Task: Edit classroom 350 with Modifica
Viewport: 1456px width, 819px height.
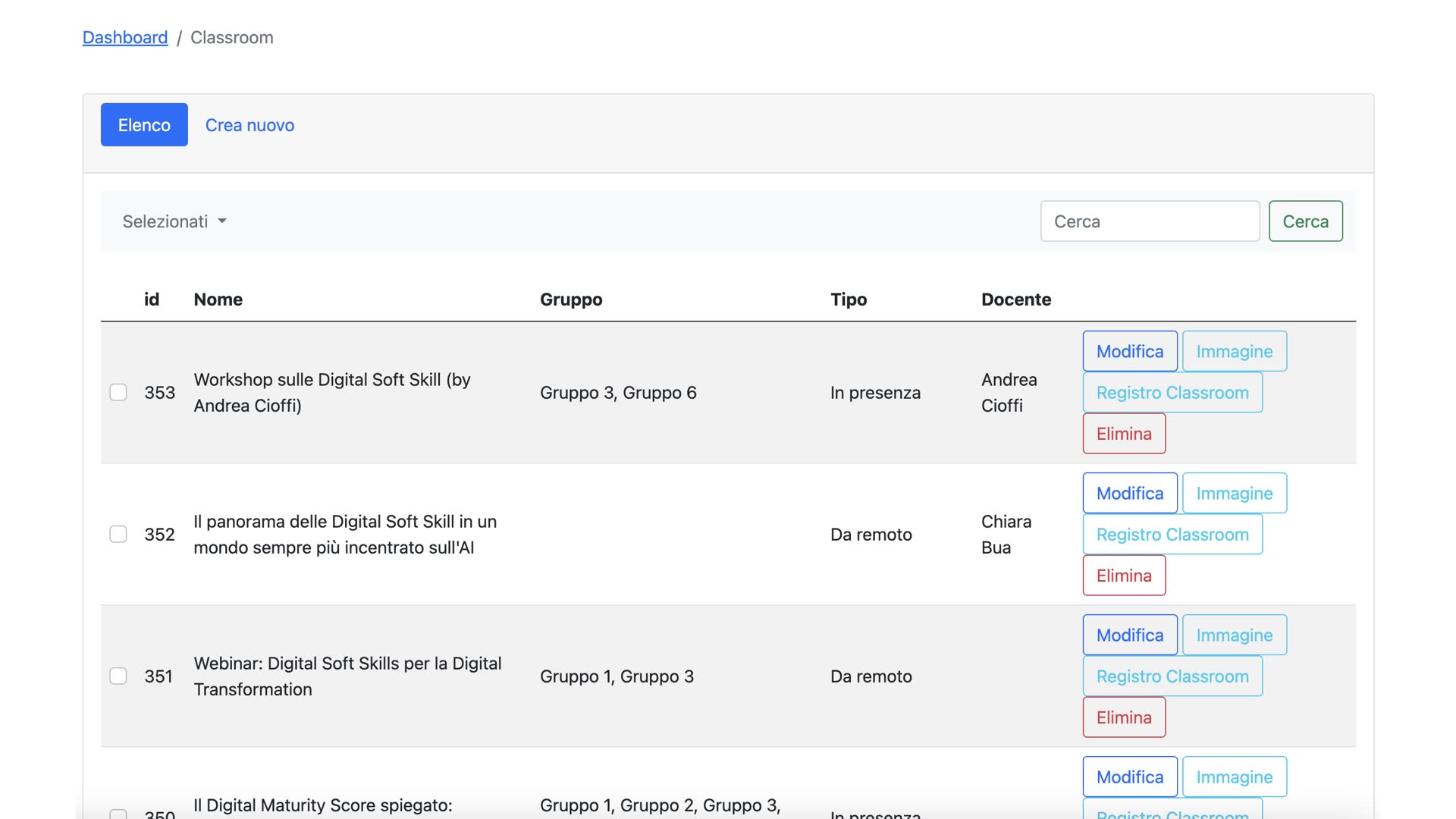Action: pos(1129,777)
